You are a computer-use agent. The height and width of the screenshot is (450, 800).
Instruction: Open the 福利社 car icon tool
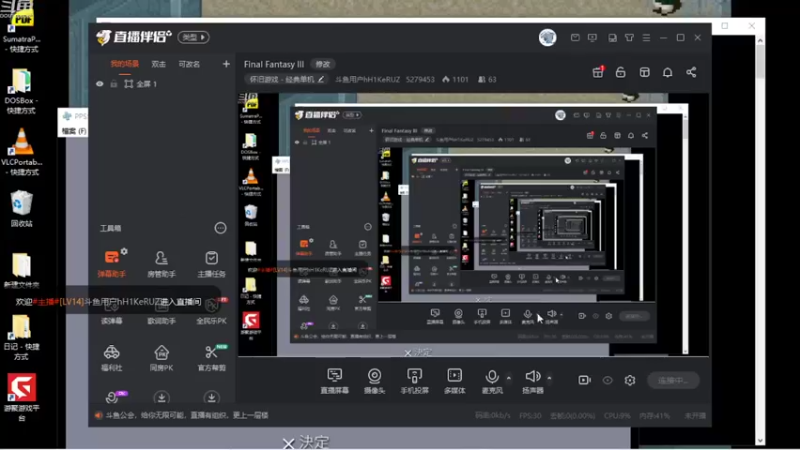112,357
